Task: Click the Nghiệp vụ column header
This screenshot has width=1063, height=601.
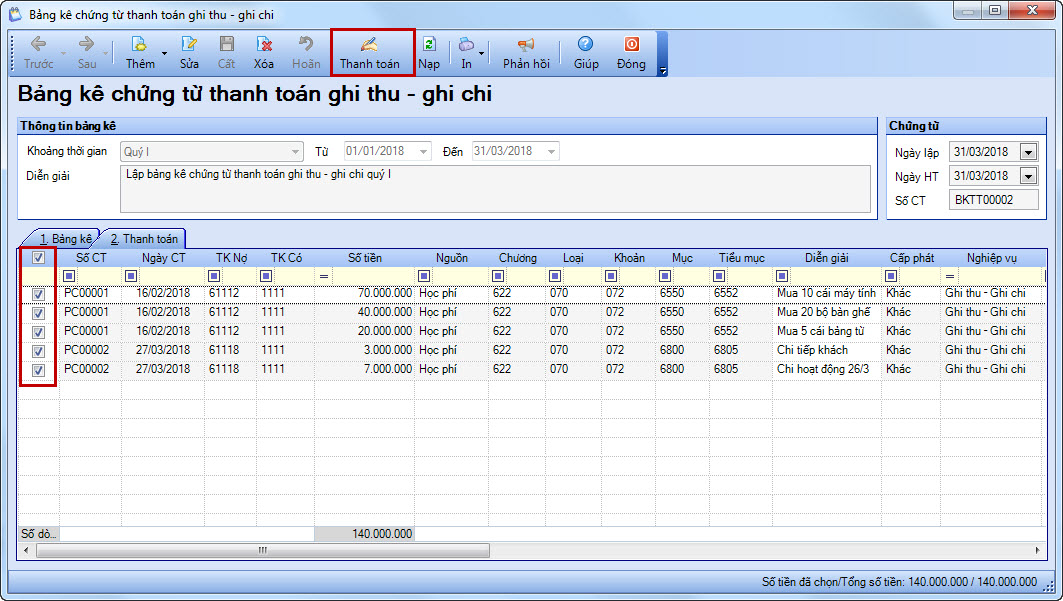Action: pyautogui.click(x=992, y=257)
